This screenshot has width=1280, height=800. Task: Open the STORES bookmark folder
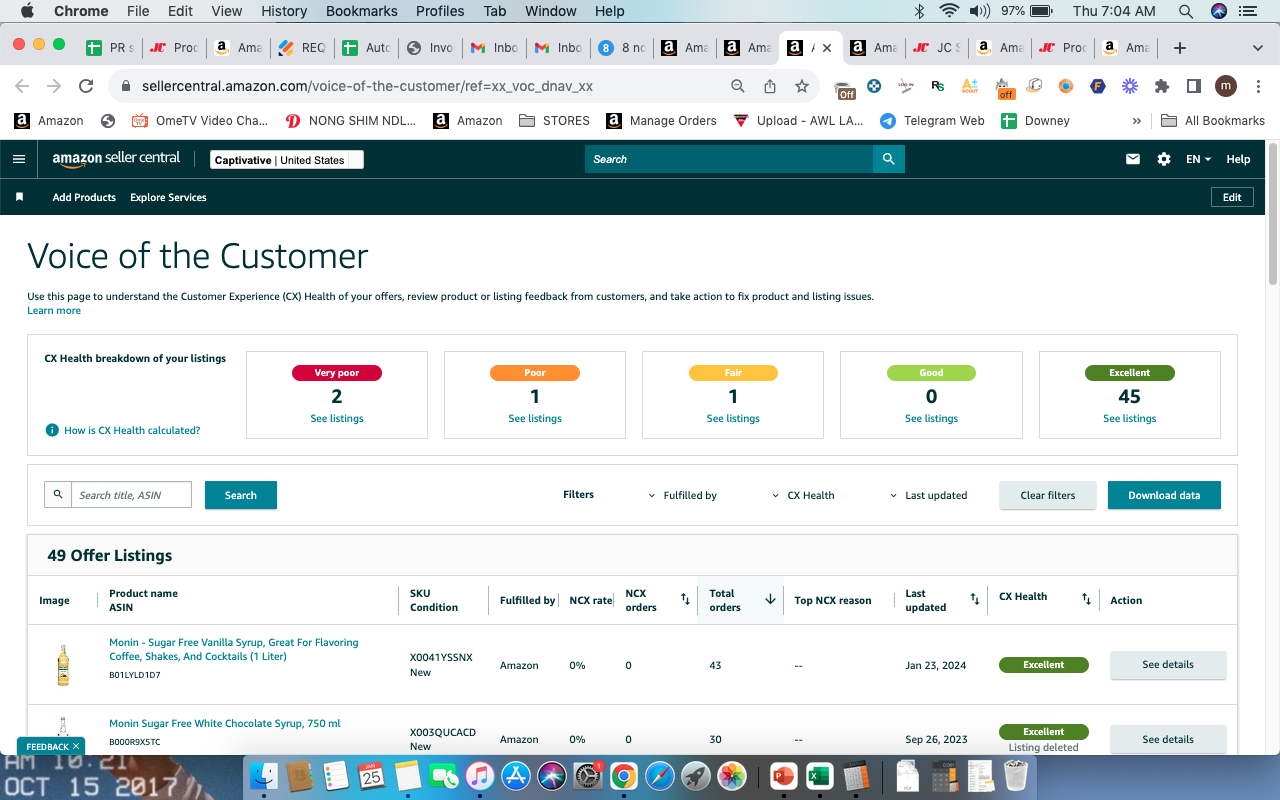click(555, 121)
